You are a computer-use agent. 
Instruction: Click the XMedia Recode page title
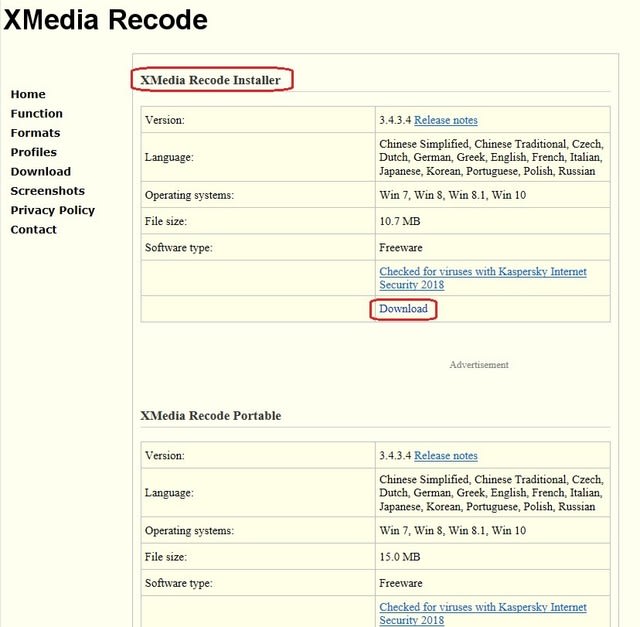point(106,19)
